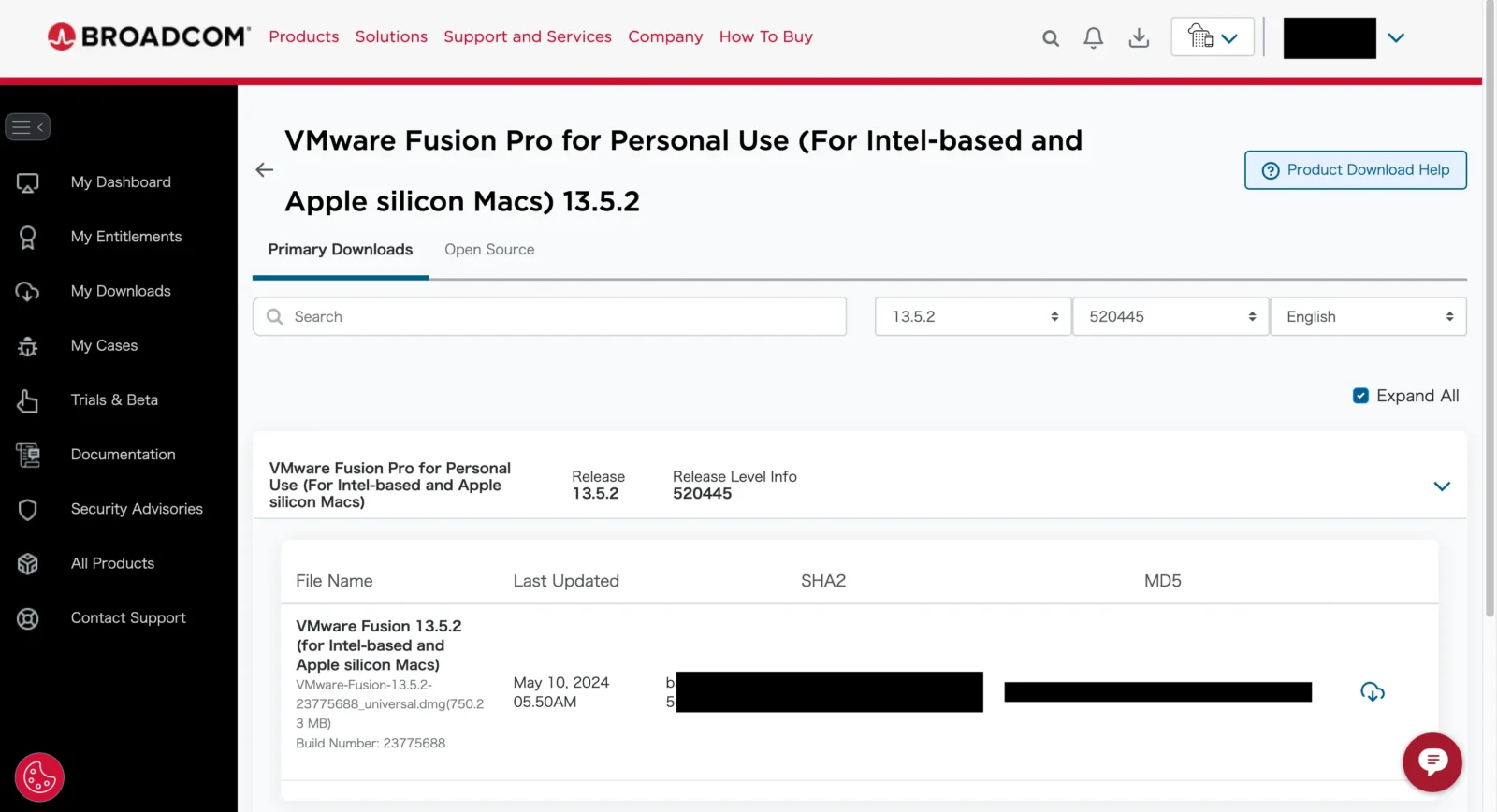Switch to the Open Source tab
The height and width of the screenshot is (812, 1497).
pos(489,250)
